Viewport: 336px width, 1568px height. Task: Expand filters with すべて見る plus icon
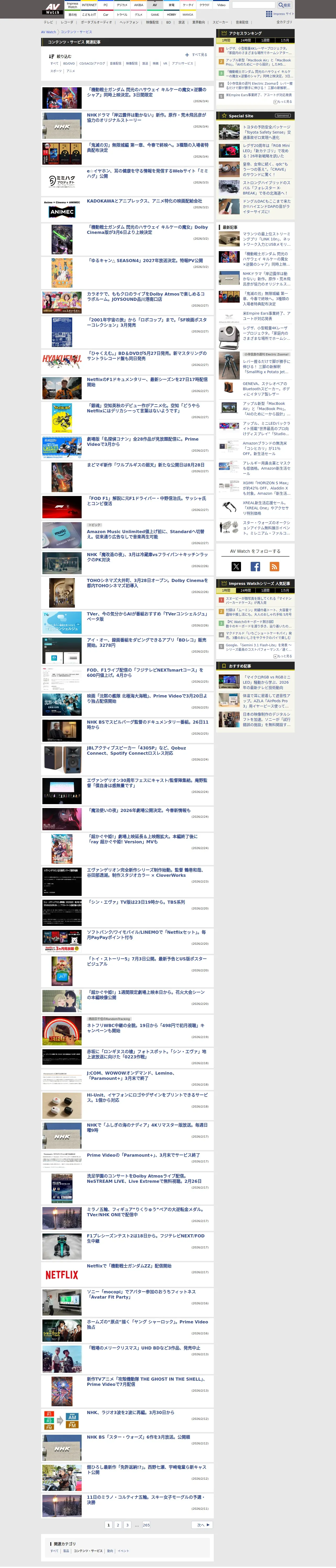pos(187,55)
